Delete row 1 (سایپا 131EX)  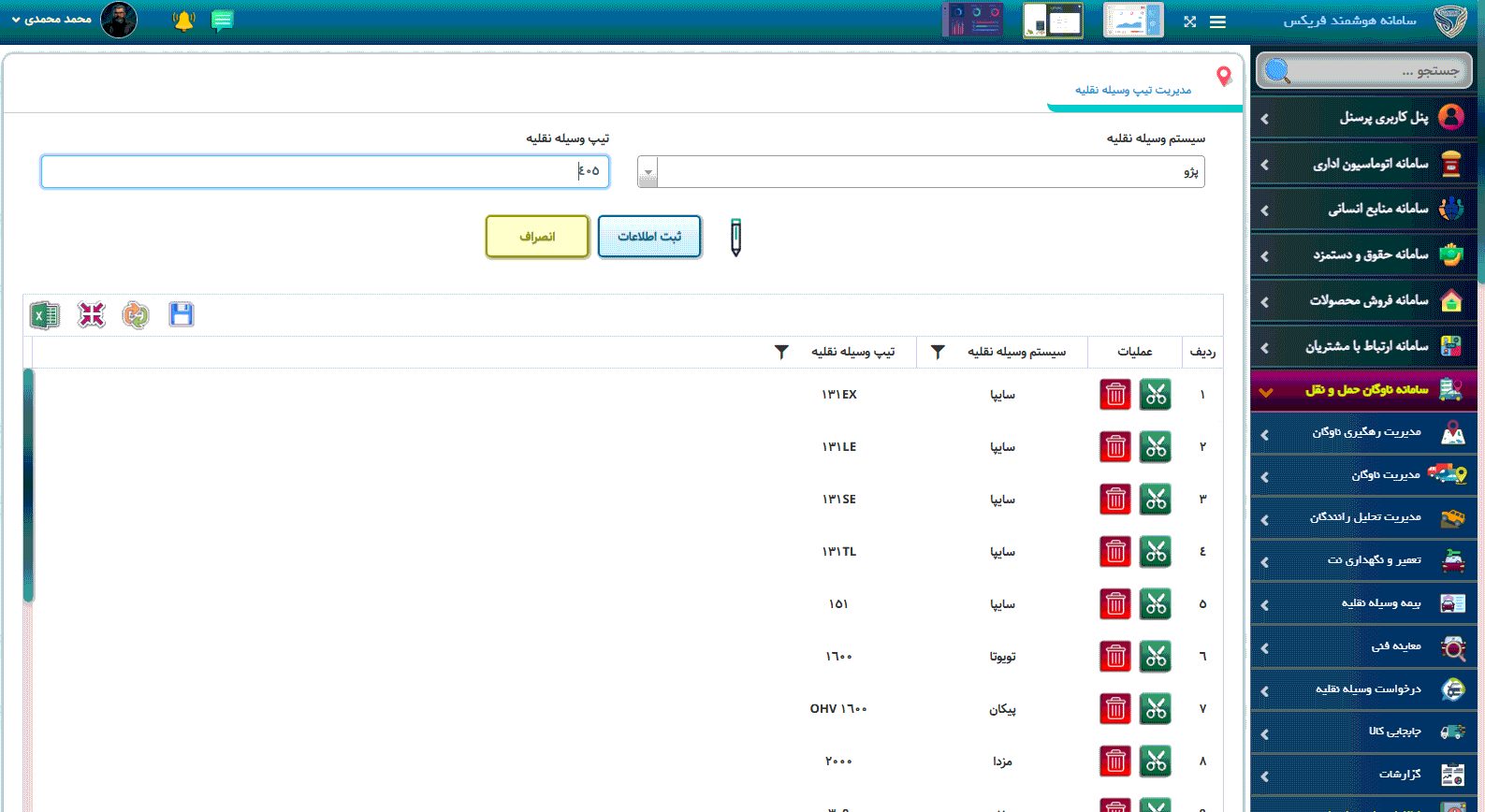coord(1114,395)
